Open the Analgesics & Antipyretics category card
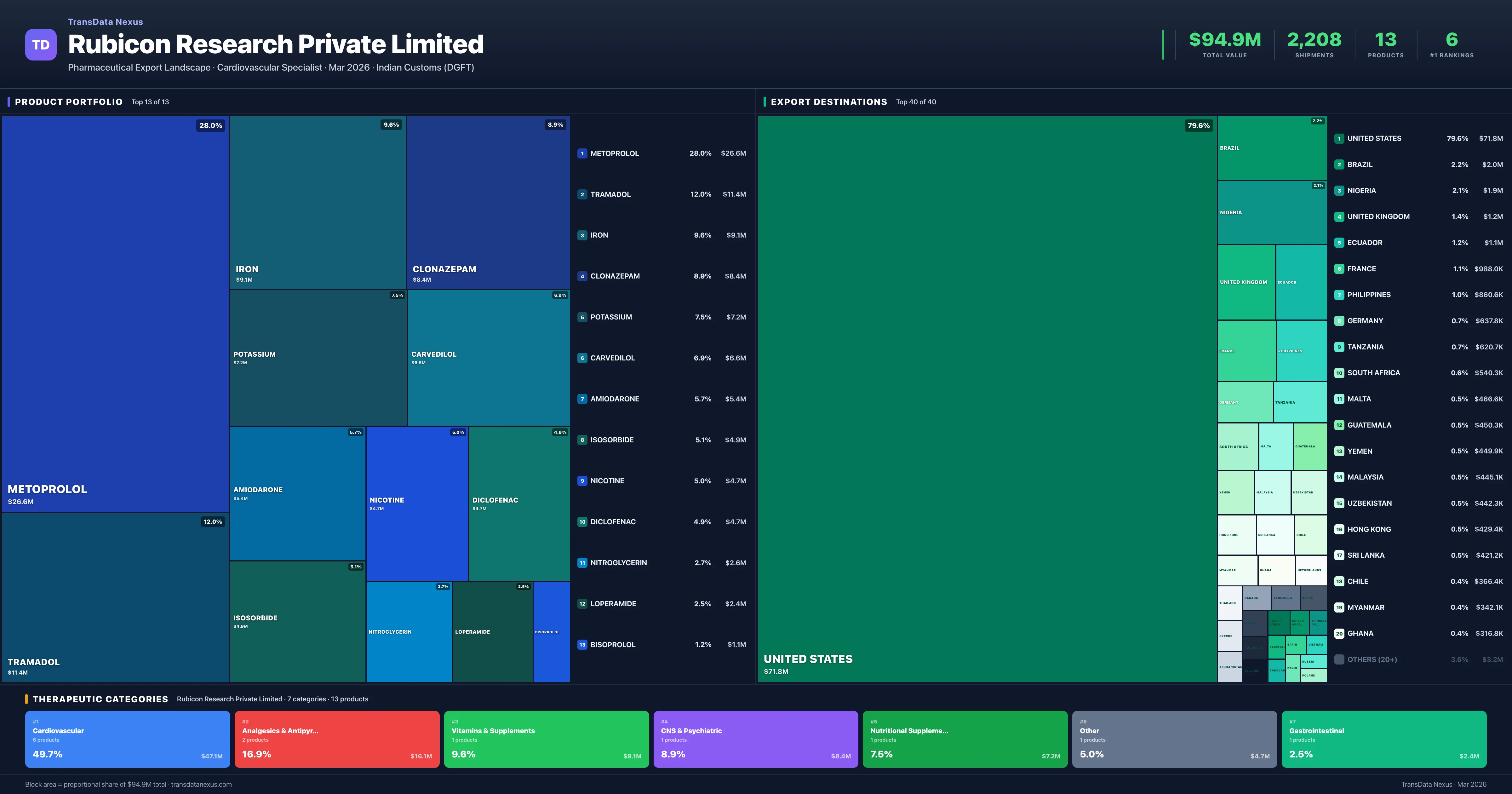This screenshot has height=794, width=1512. click(337, 739)
